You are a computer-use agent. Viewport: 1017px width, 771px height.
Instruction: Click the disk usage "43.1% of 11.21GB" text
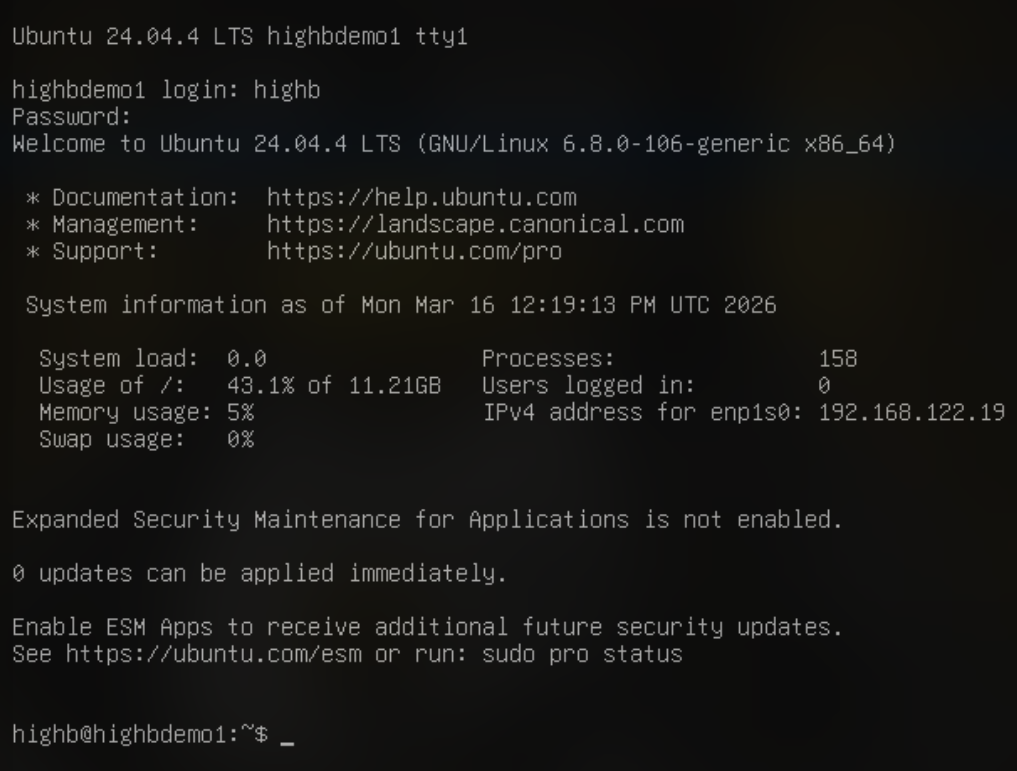[x=335, y=386]
